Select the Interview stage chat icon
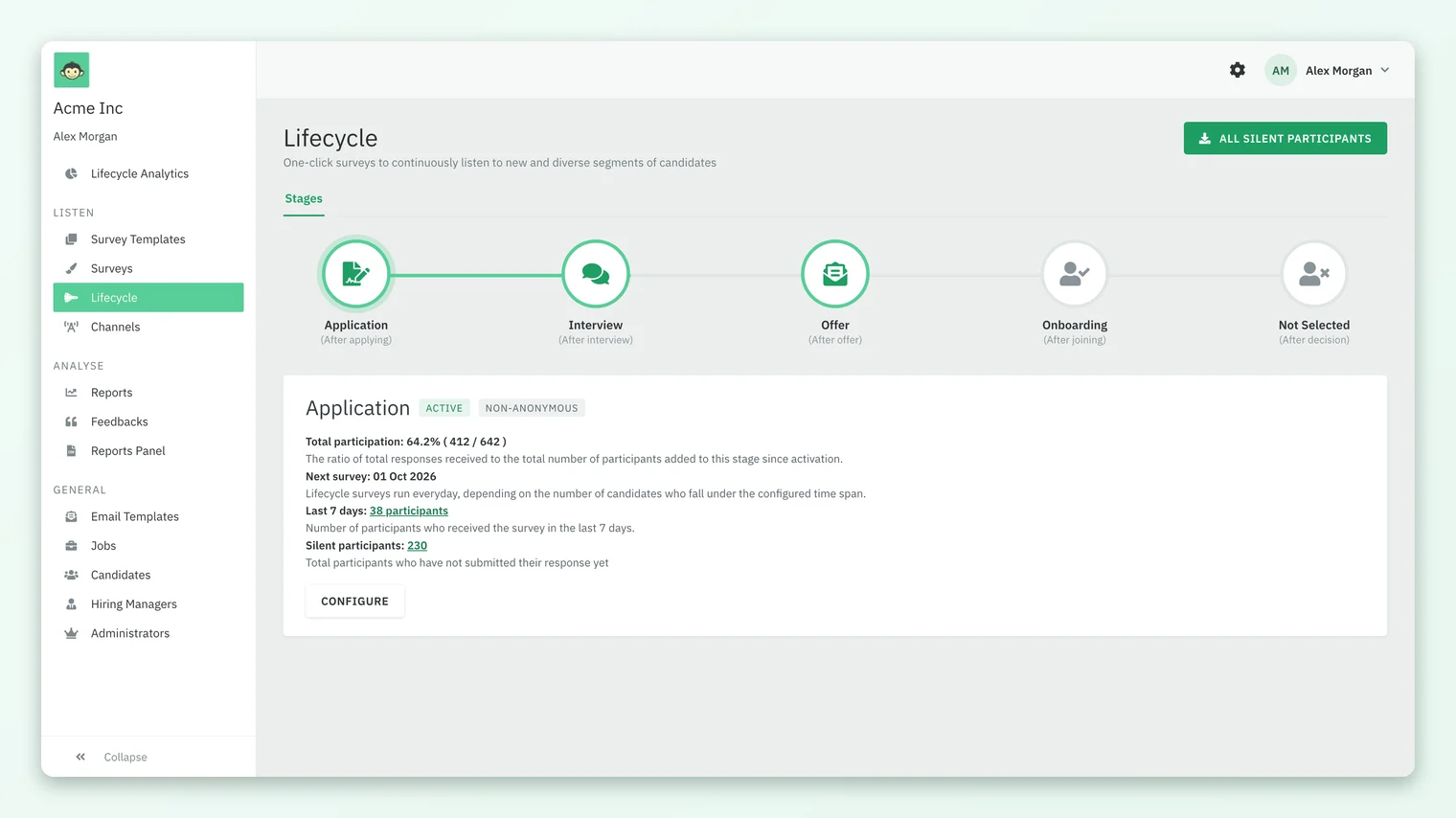Screen dimensions: 1456x818 pyautogui.click(x=596, y=274)
